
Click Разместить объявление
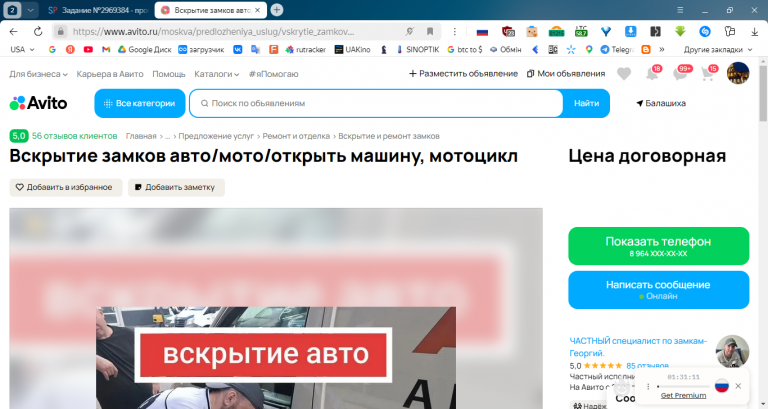tap(463, 73)
